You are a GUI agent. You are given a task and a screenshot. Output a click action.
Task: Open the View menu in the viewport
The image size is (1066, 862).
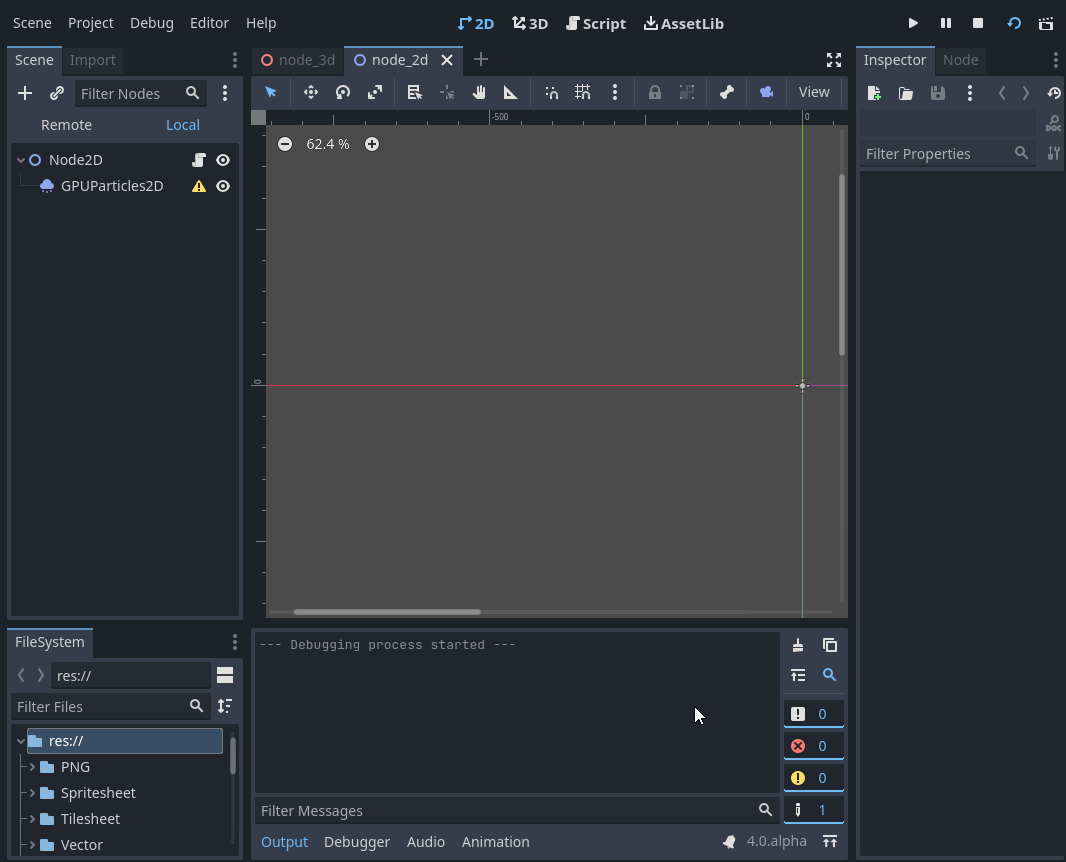814,92
